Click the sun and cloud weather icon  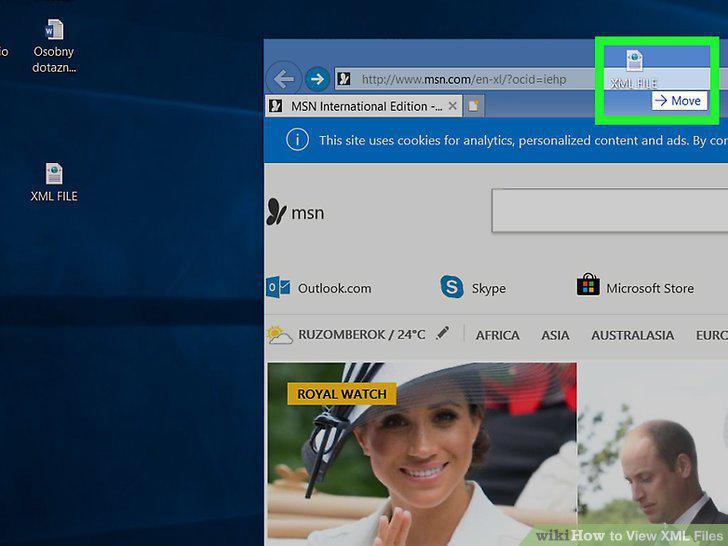coord(280,334)
